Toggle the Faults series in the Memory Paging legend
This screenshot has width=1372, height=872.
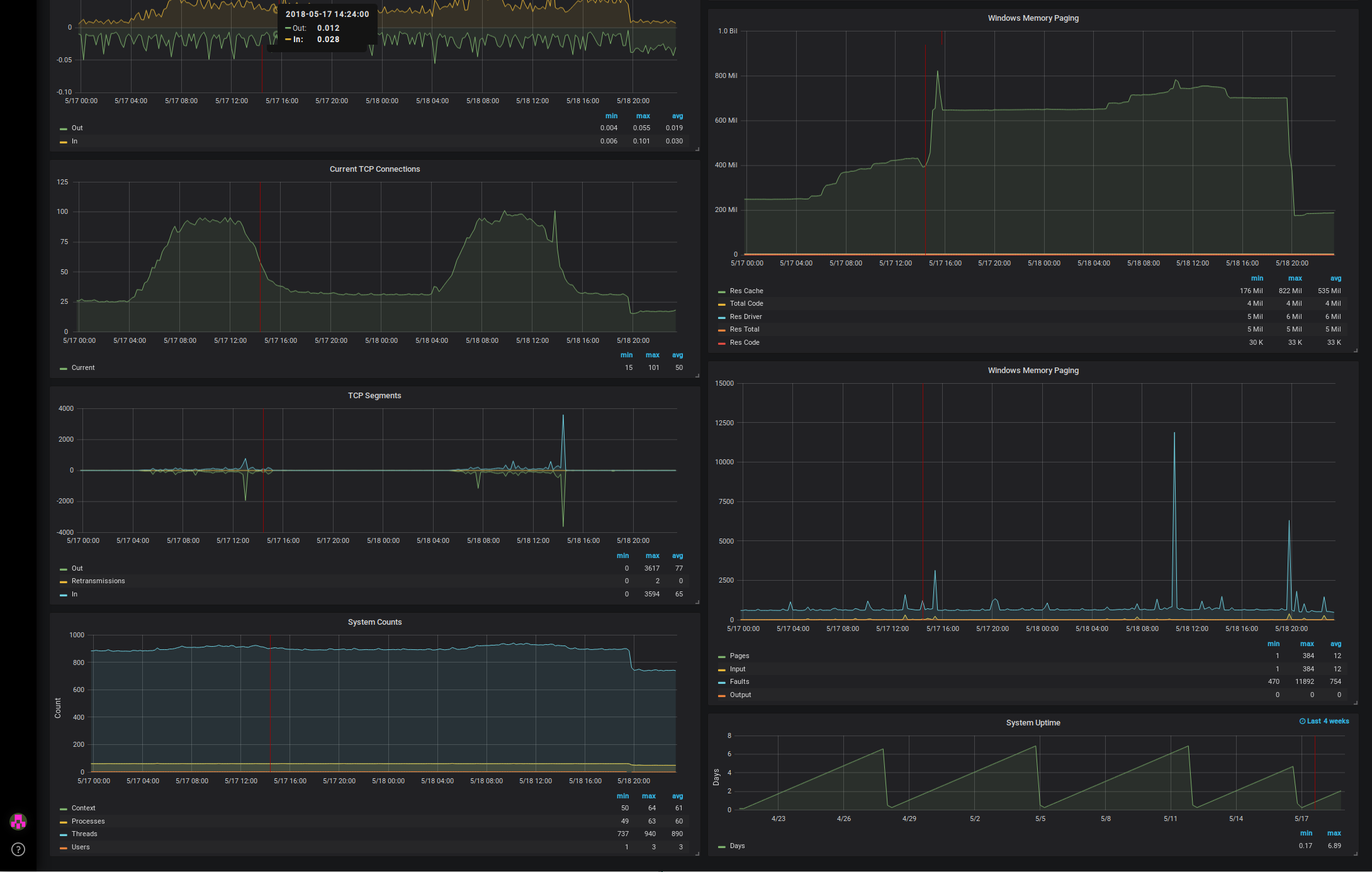739,682
